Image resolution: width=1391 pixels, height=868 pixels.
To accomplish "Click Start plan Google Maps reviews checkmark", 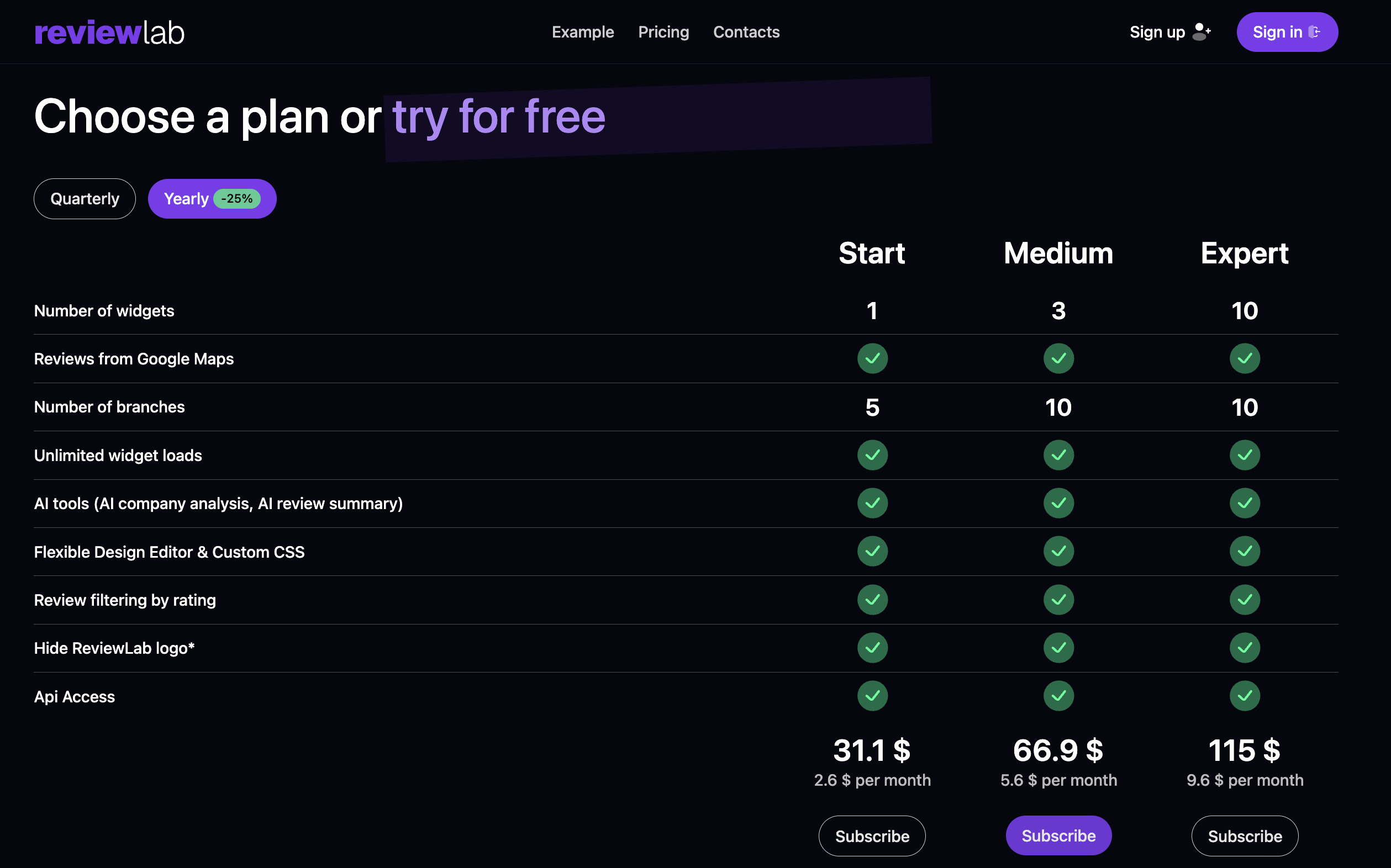I will [872, 359].
